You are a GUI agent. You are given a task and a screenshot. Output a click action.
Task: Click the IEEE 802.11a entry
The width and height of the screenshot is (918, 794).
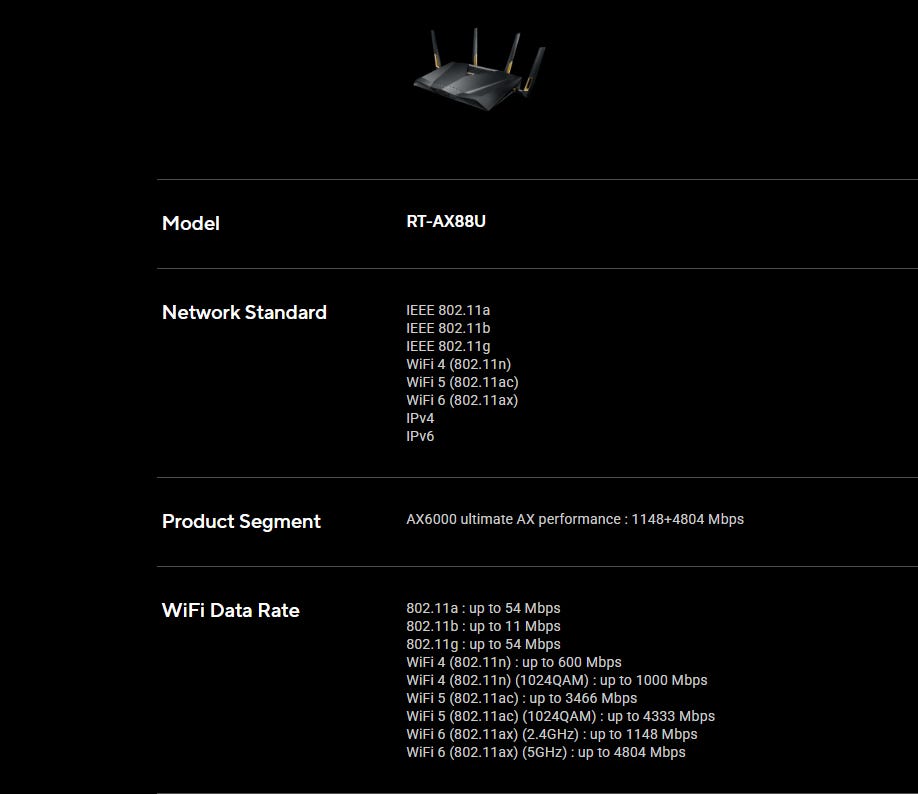(x=448, y=310)
